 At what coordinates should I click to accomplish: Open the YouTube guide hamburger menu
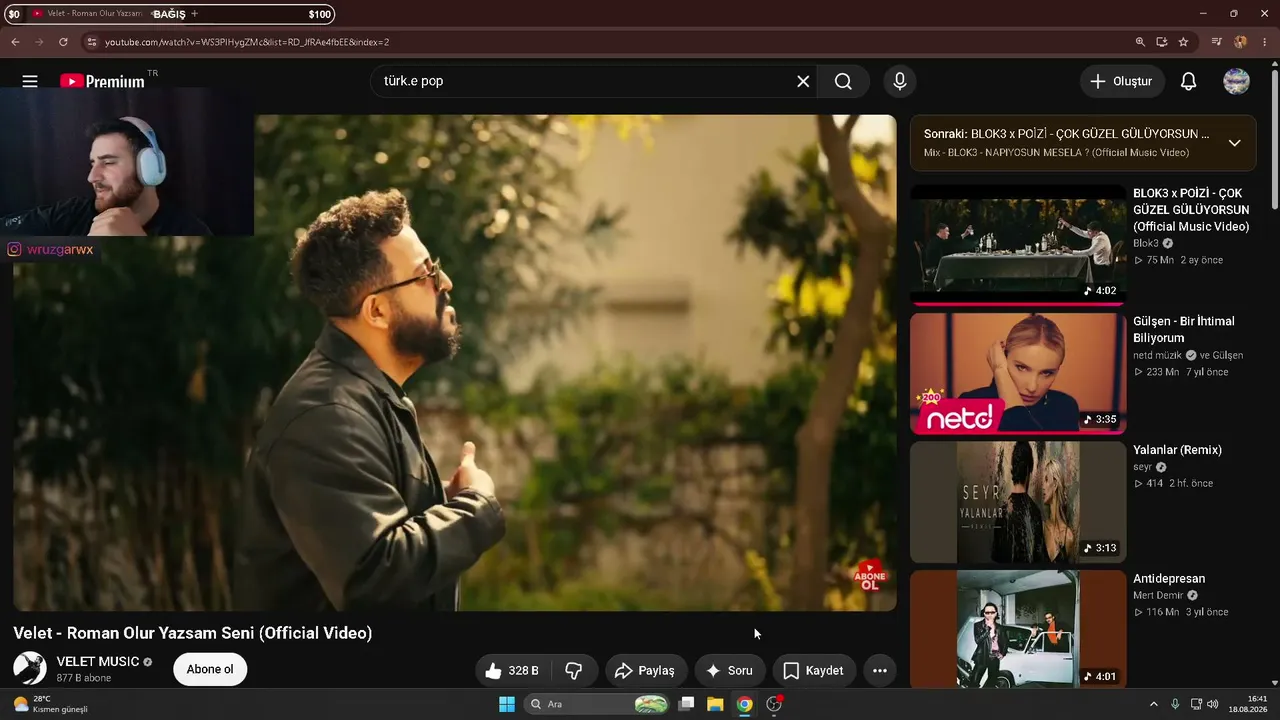point(30,81)
